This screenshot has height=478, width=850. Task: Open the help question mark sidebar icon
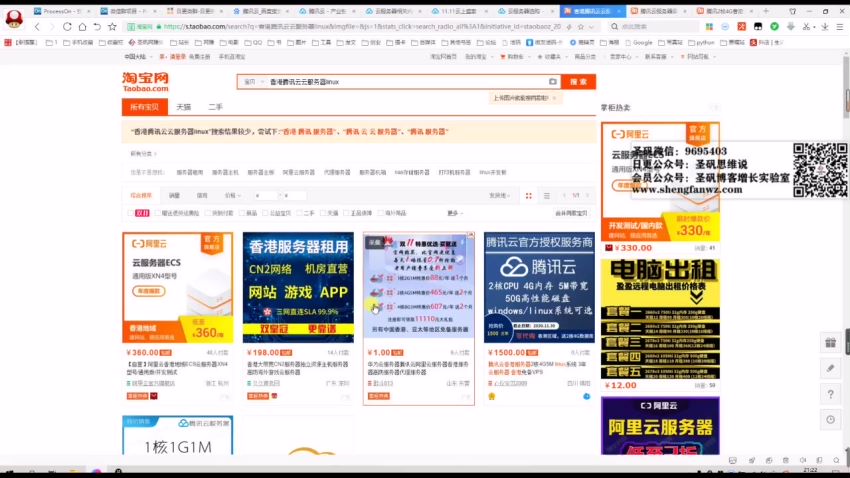tap(830, 395)
